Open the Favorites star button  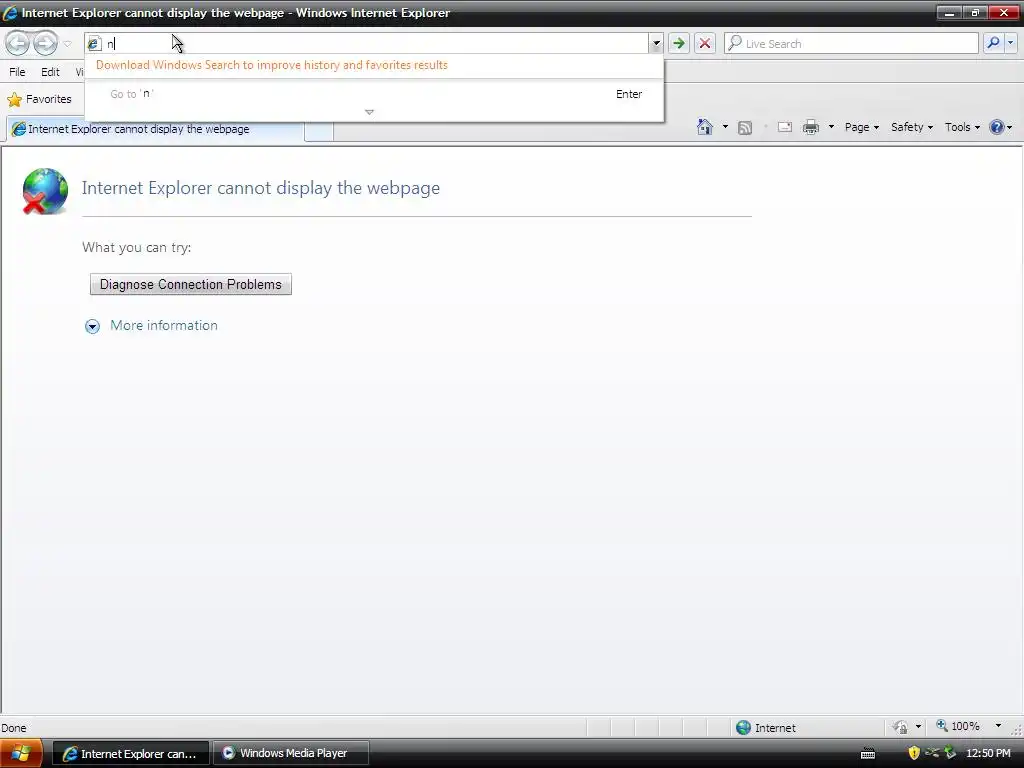pos(39,99)
